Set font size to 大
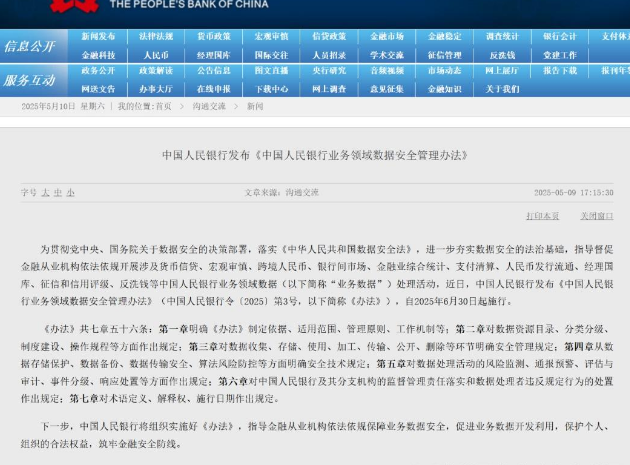Viewport: 630px width, 465px height. tap(45, 193)
